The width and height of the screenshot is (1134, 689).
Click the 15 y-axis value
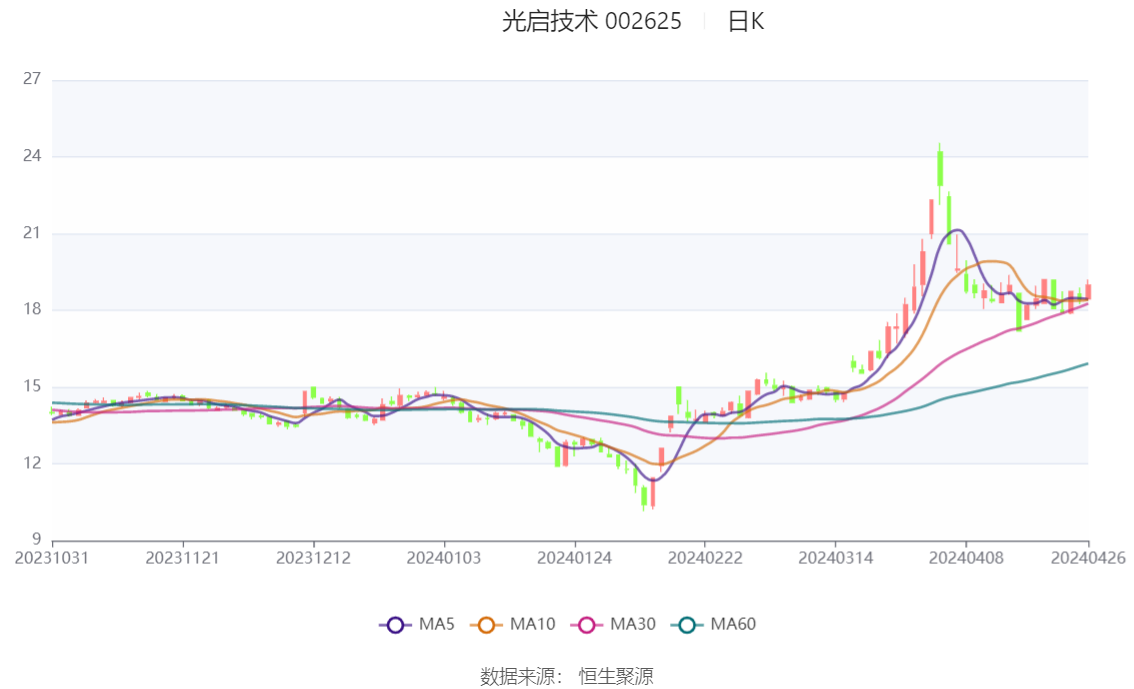click(x=32, y=386)
